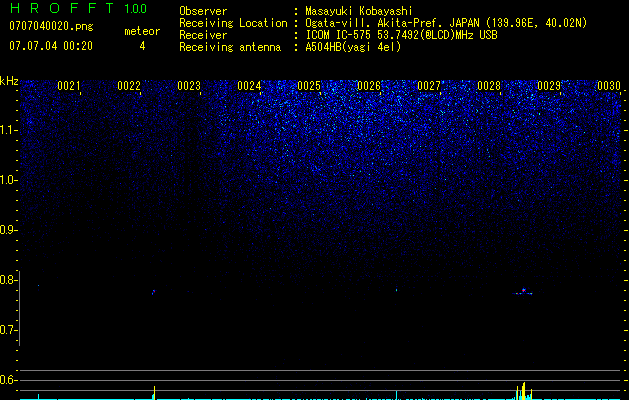Image resolution: width=629 pixels, height=400 pixels.
Task: Click the 0022 time marker
Action: tap(129, 86)
